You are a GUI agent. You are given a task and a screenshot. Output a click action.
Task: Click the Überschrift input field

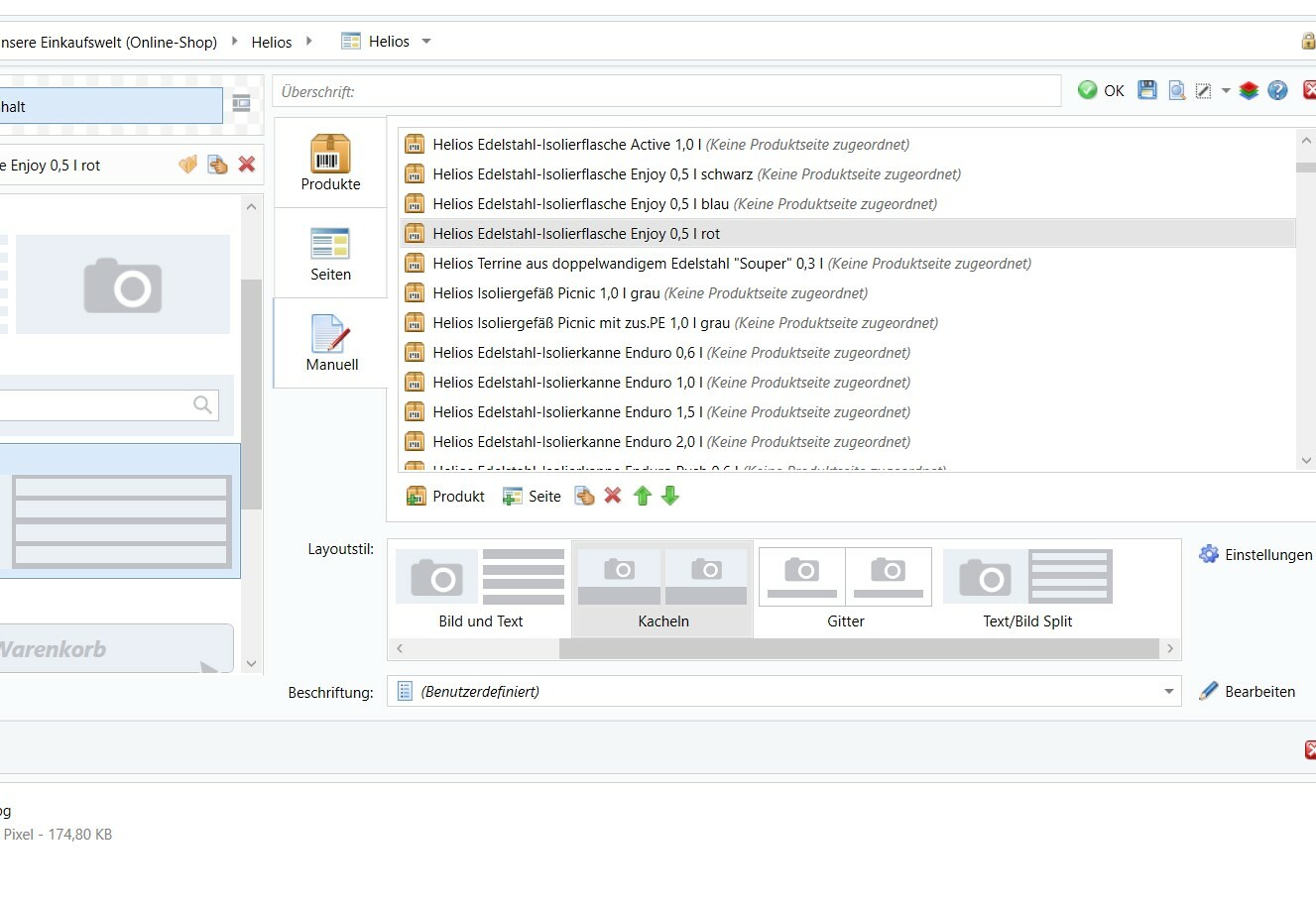coord(666,91)
